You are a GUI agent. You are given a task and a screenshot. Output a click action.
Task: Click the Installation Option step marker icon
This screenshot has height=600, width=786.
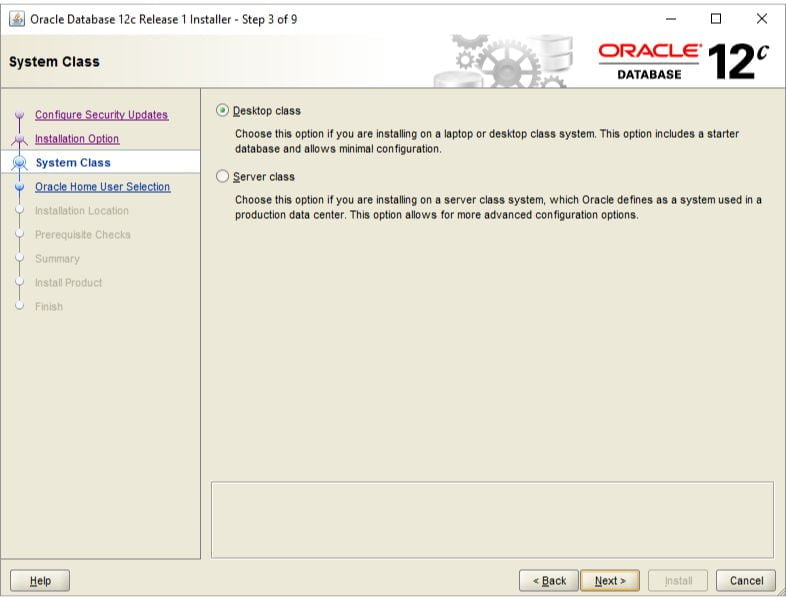point(20,139)
